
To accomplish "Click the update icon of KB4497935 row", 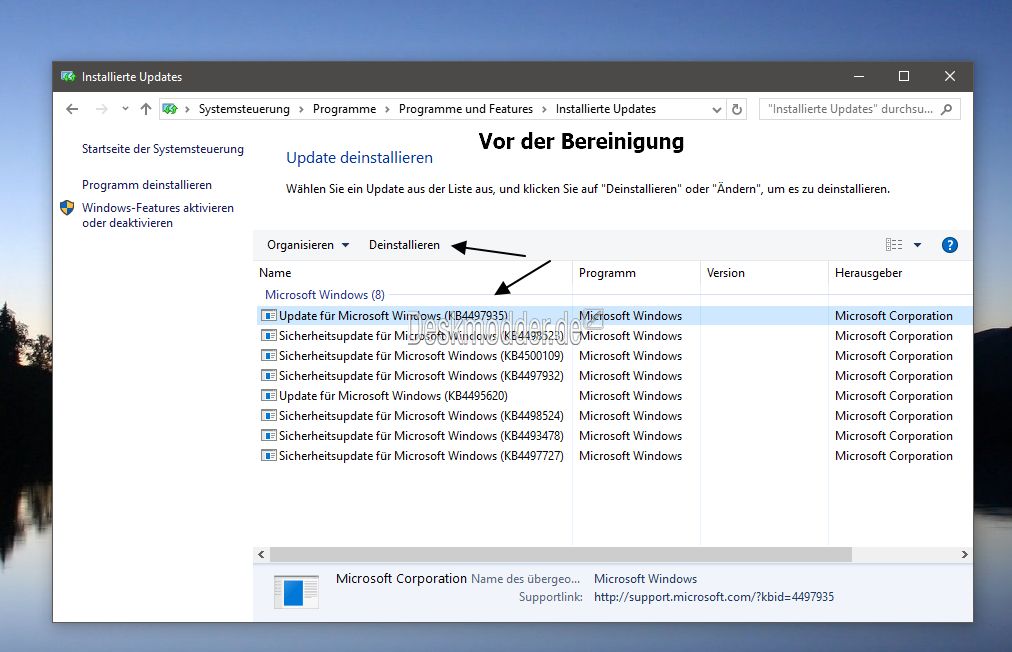I will point(268,316).
